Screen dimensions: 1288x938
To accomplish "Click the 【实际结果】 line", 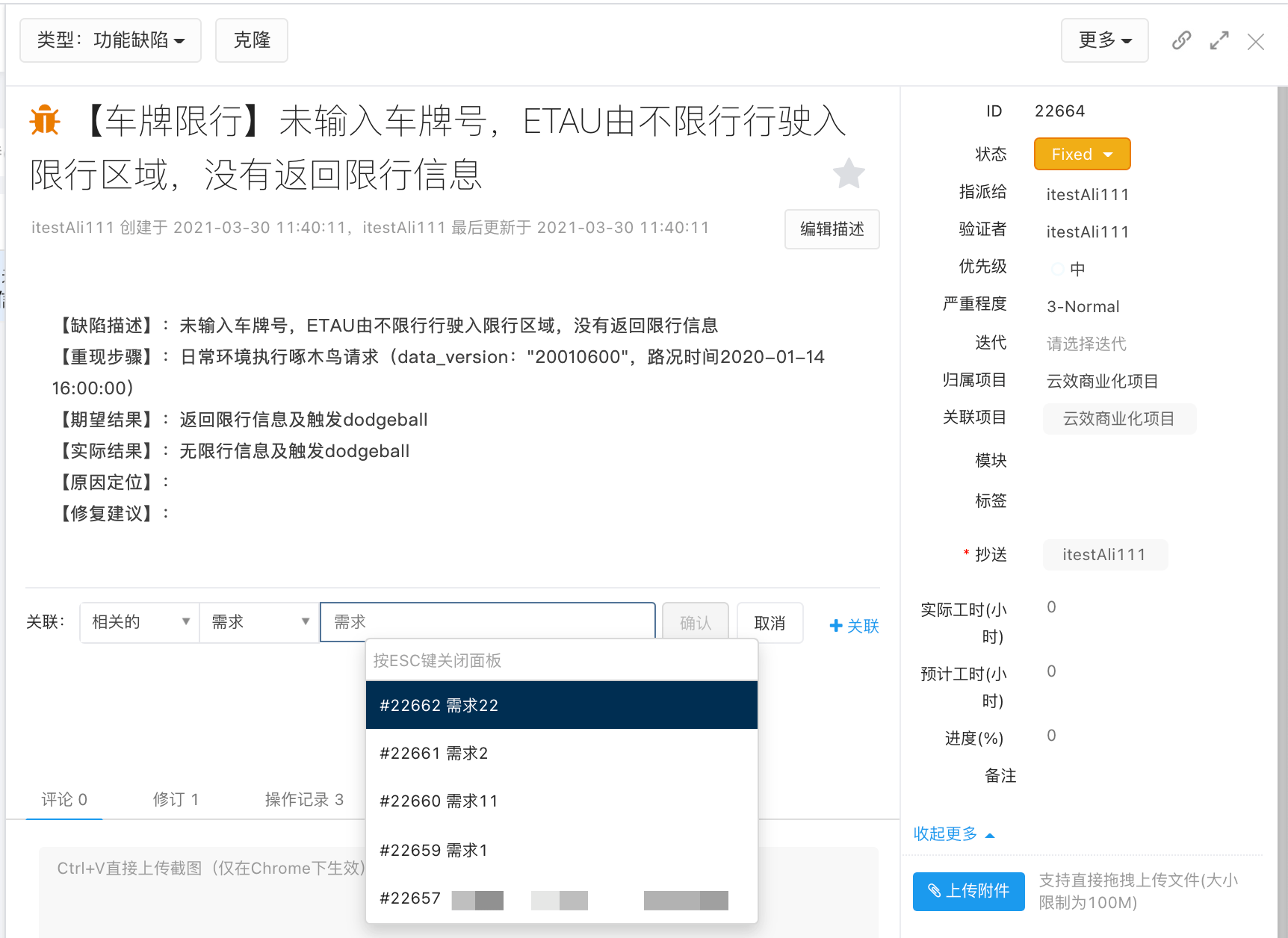I will (231, 451).
